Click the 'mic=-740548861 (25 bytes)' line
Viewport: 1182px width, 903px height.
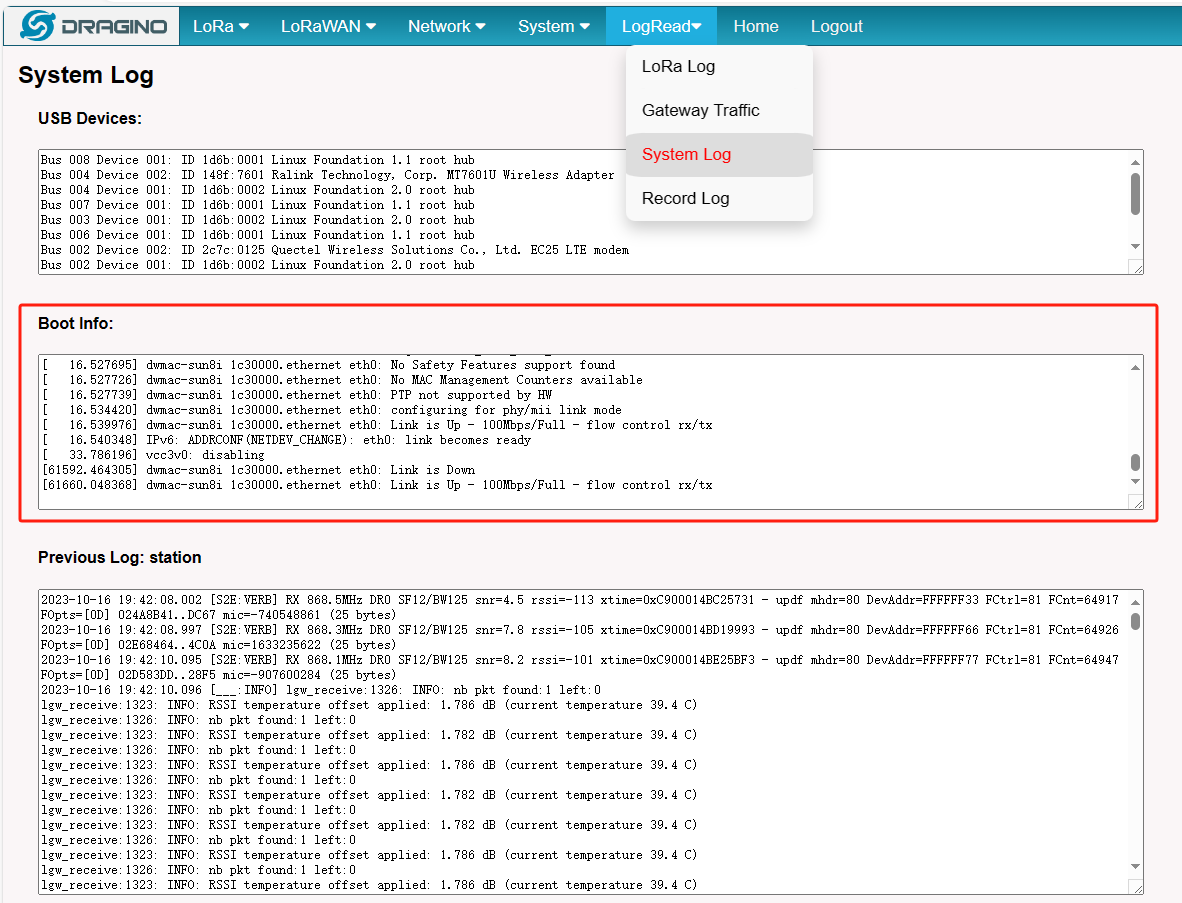[219, 615]
